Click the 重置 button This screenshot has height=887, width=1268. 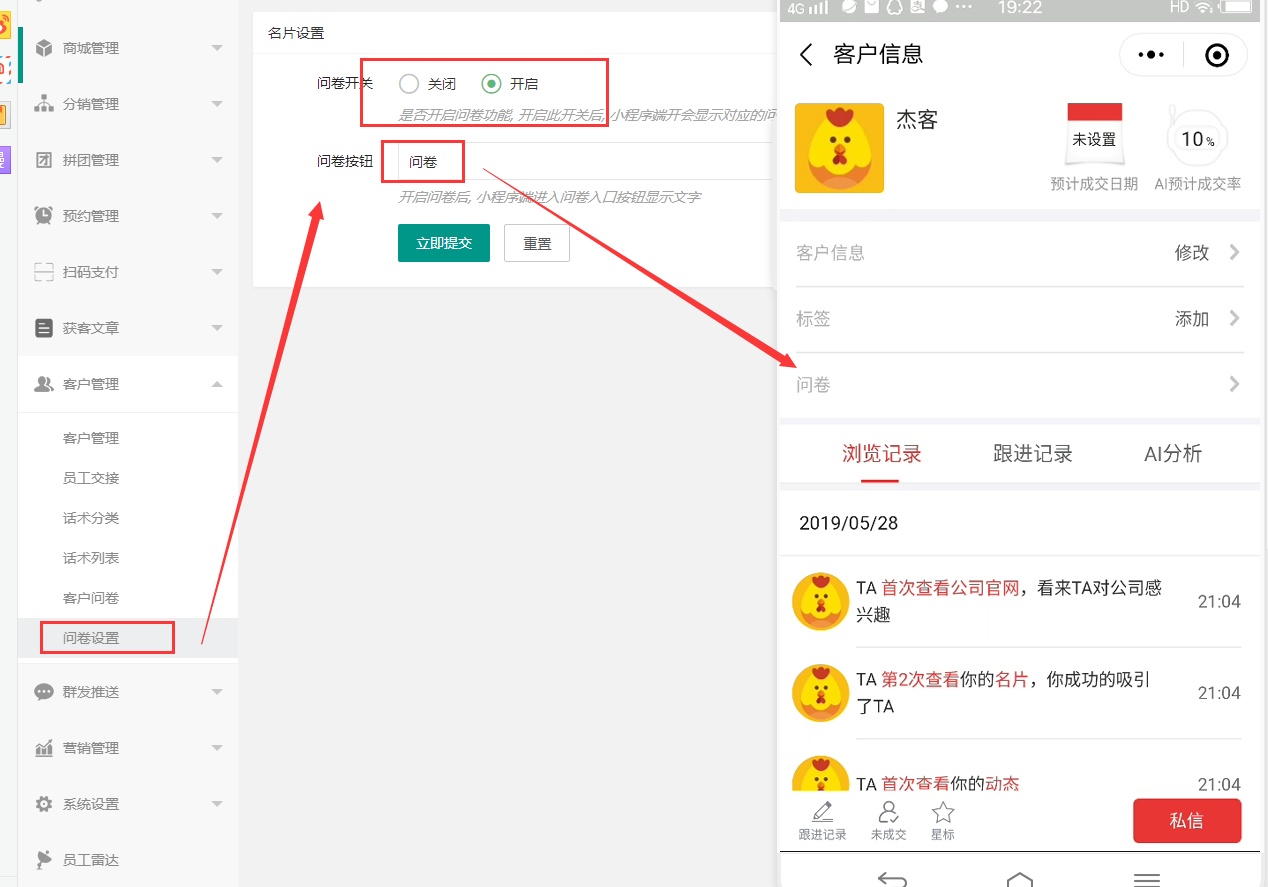click(x=537, y=243)
